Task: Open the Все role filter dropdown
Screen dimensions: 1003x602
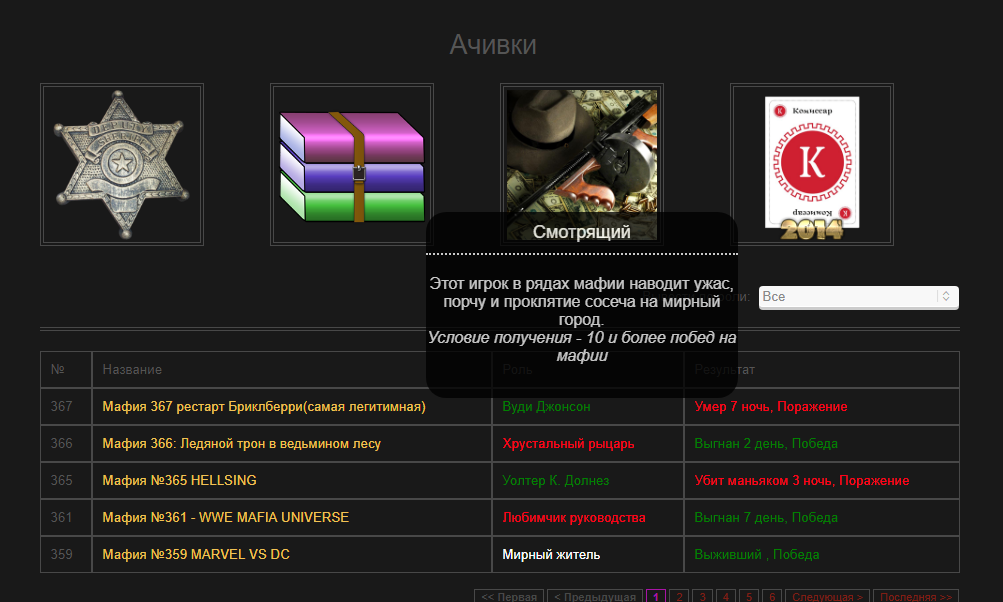Action: point(858,297)
